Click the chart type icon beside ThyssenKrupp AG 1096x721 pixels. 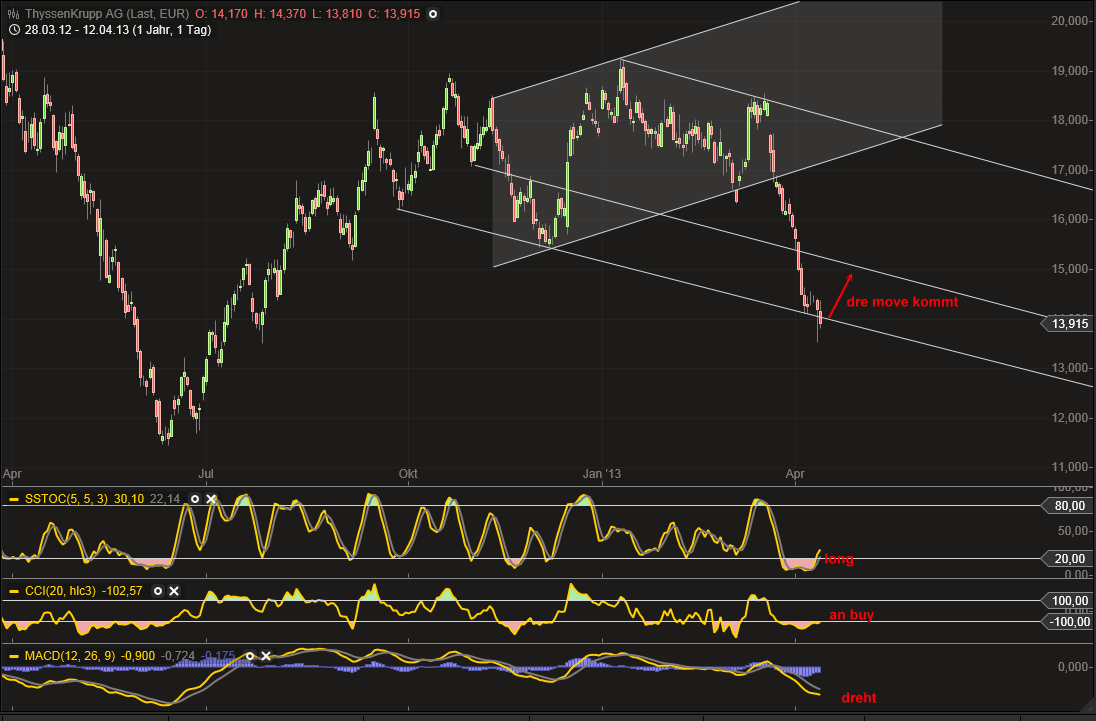click(13, 14)
